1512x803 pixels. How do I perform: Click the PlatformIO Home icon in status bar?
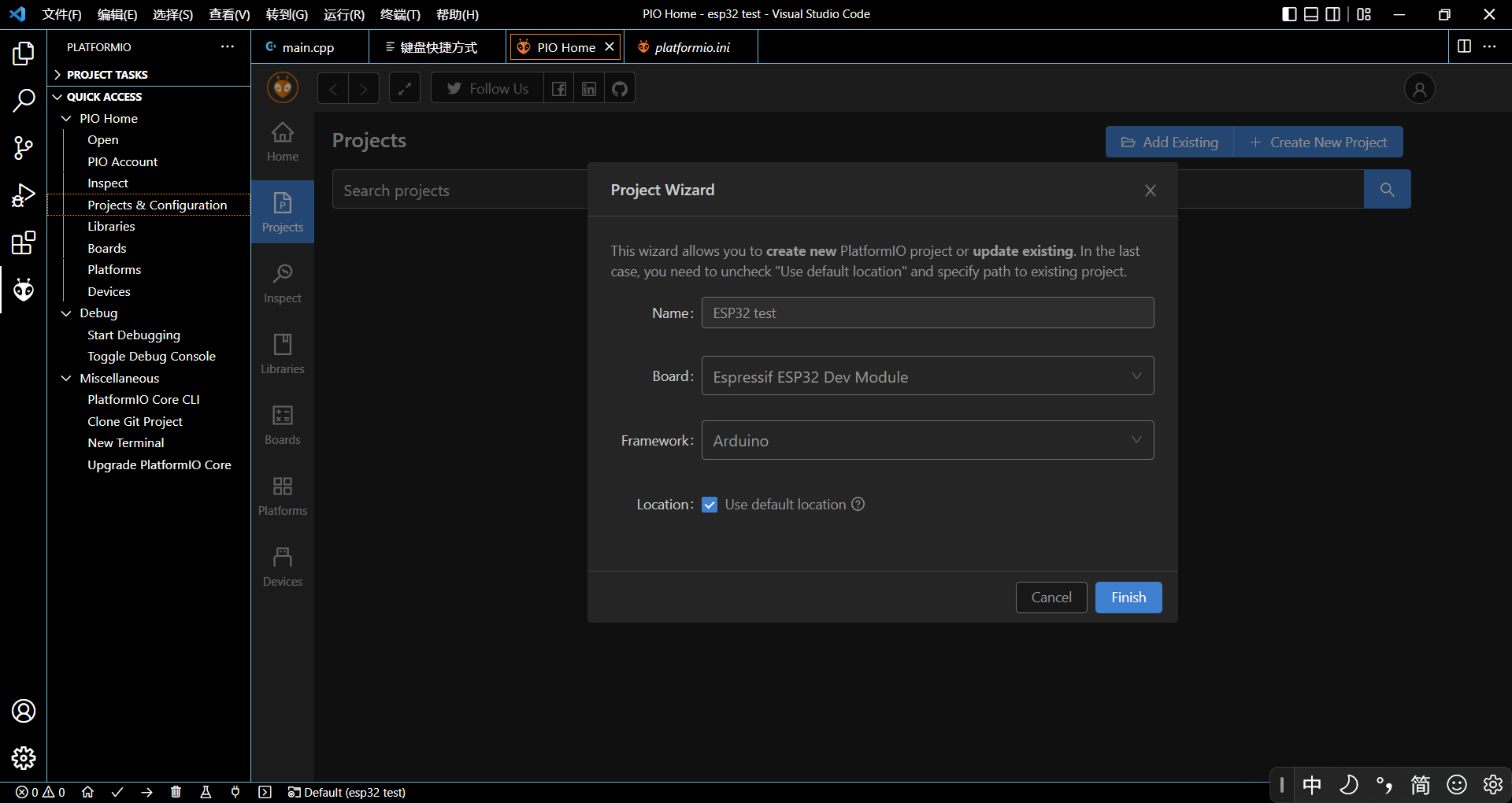[87, 792]
